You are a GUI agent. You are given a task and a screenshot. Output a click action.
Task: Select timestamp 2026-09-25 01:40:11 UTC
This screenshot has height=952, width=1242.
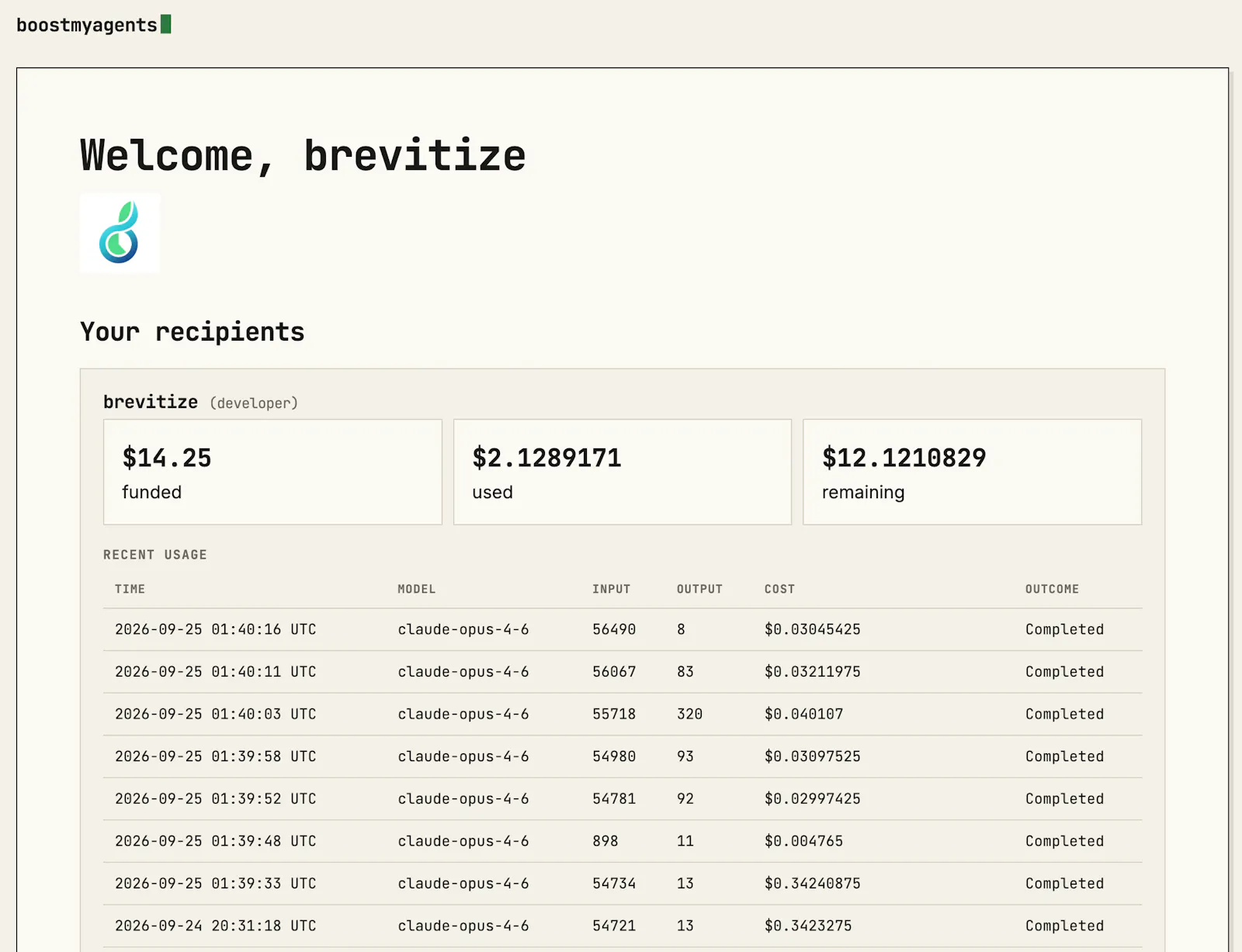coord(216,672)
